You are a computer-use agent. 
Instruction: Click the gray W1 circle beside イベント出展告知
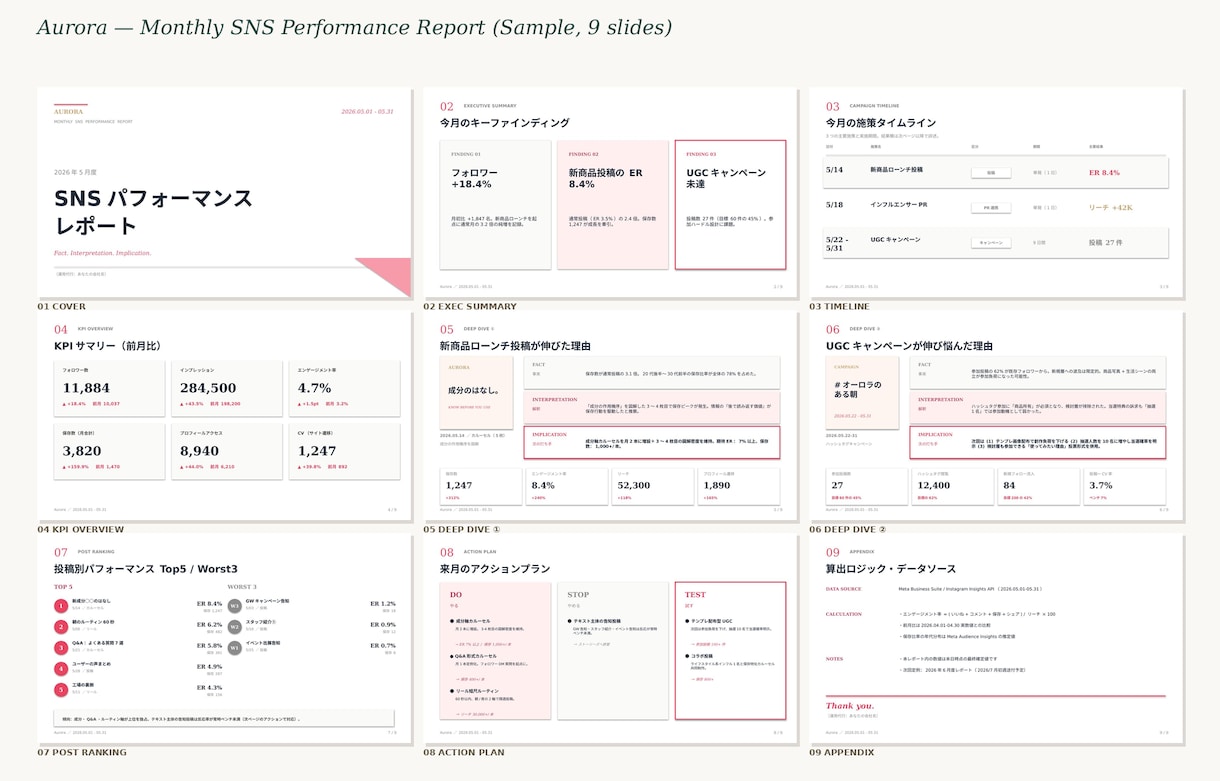pyautogui.click(x=235, y=646)
